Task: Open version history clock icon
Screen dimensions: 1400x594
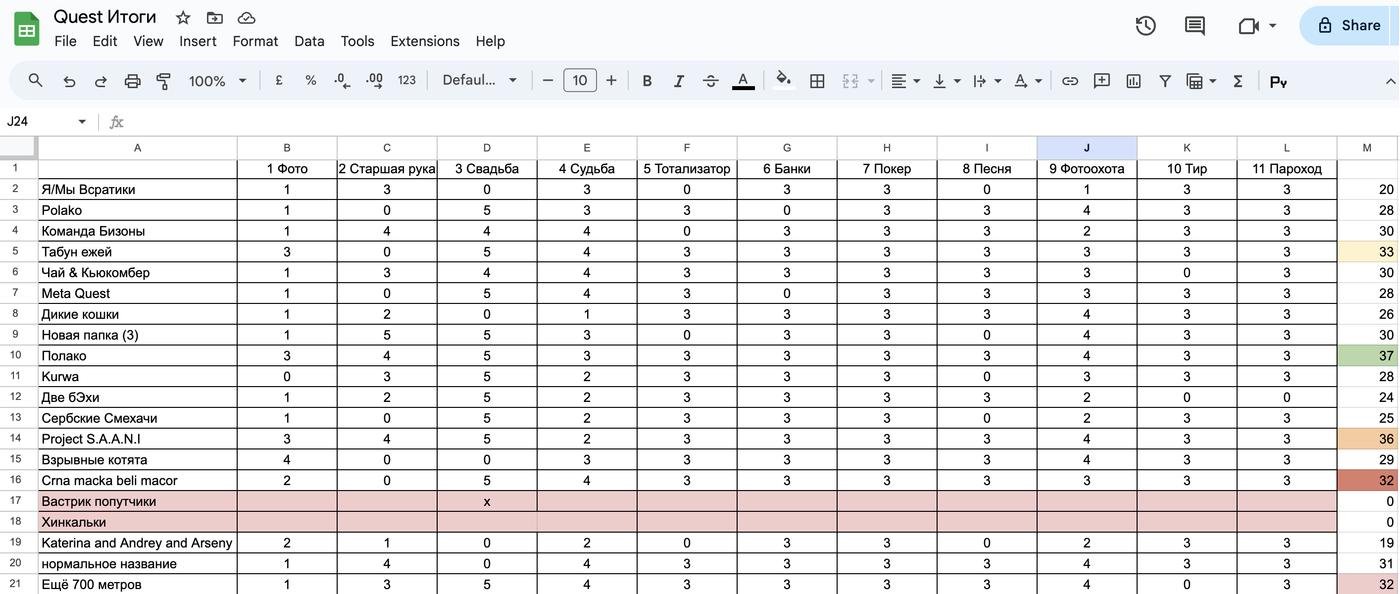Action: pyautogui.click(x=1146, y=26)
